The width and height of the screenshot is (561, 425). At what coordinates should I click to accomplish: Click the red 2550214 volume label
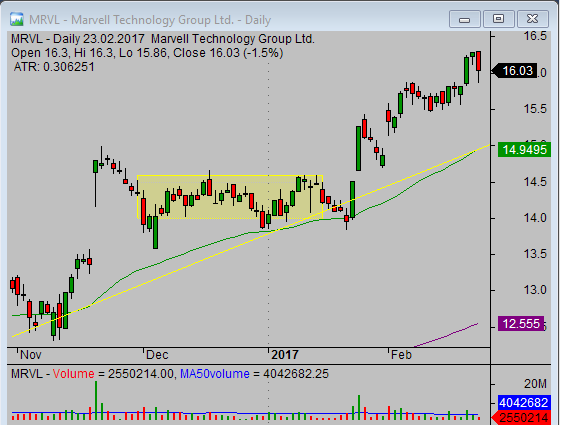click(522, 417)
